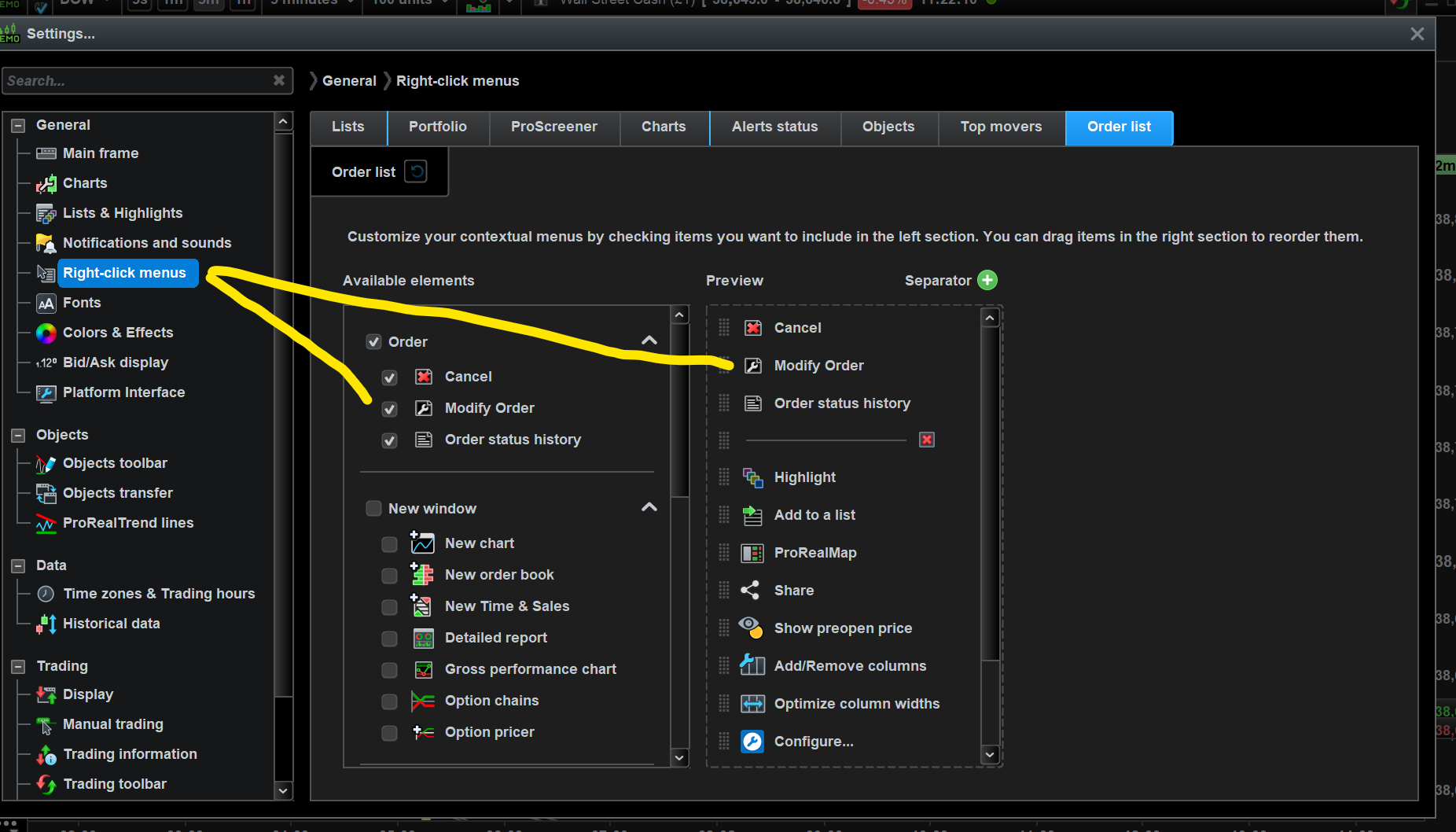Click the Configure... wrench icon in Preview

[752, 742]
